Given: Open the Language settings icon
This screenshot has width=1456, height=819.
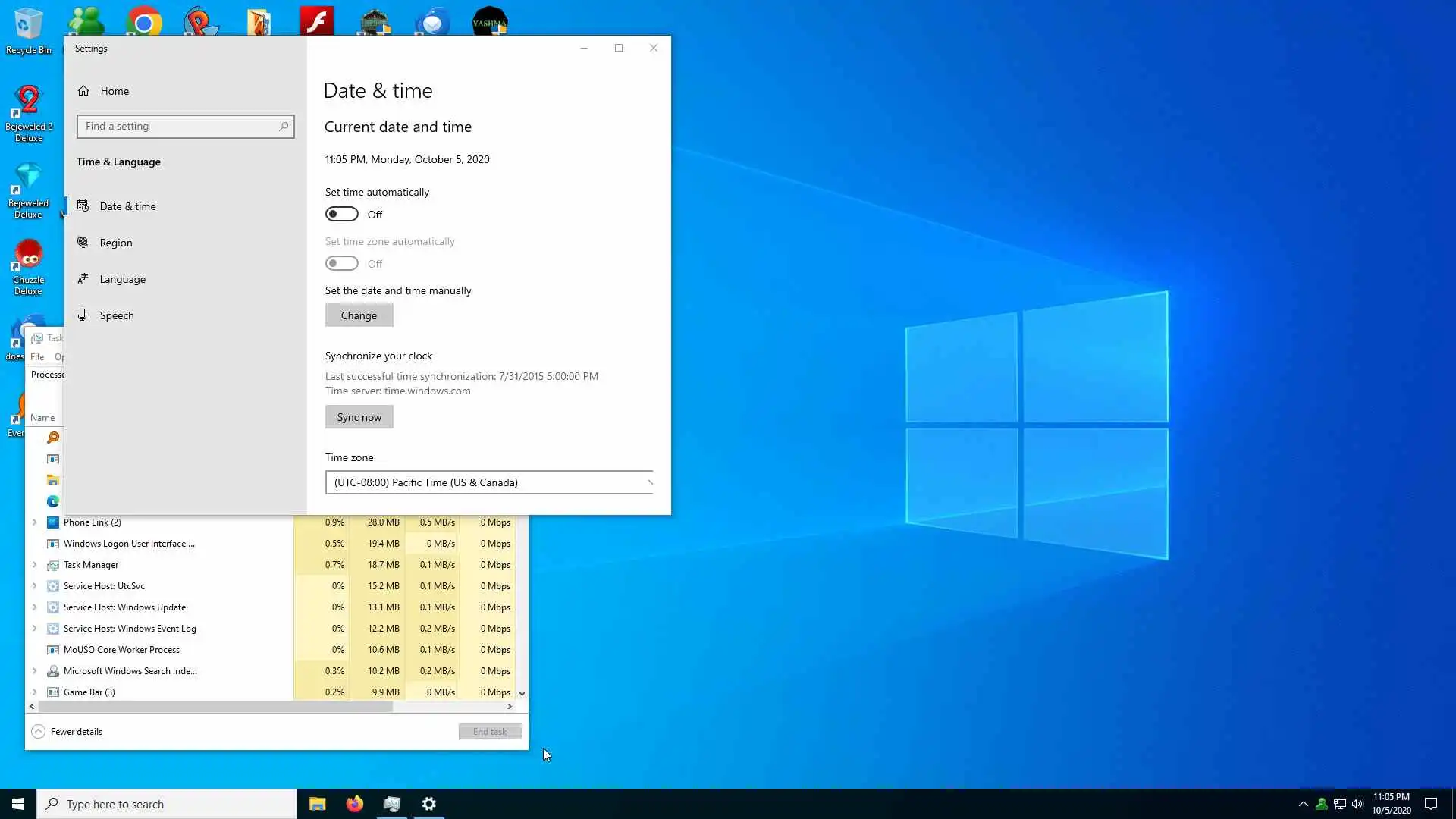Looking at the screenshot, I should tap(83, 279).
